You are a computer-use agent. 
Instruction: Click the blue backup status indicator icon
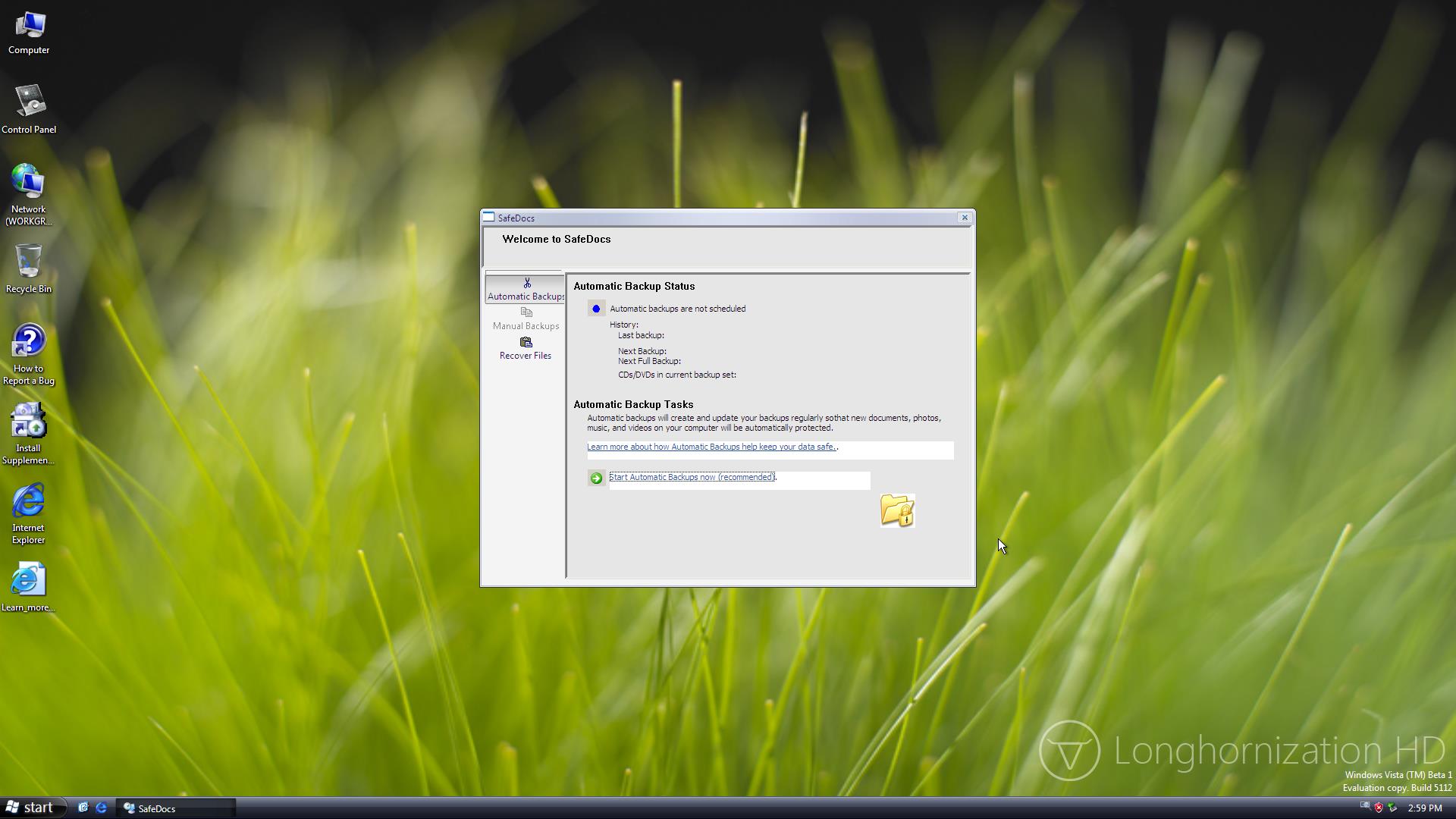coord(596,309)
